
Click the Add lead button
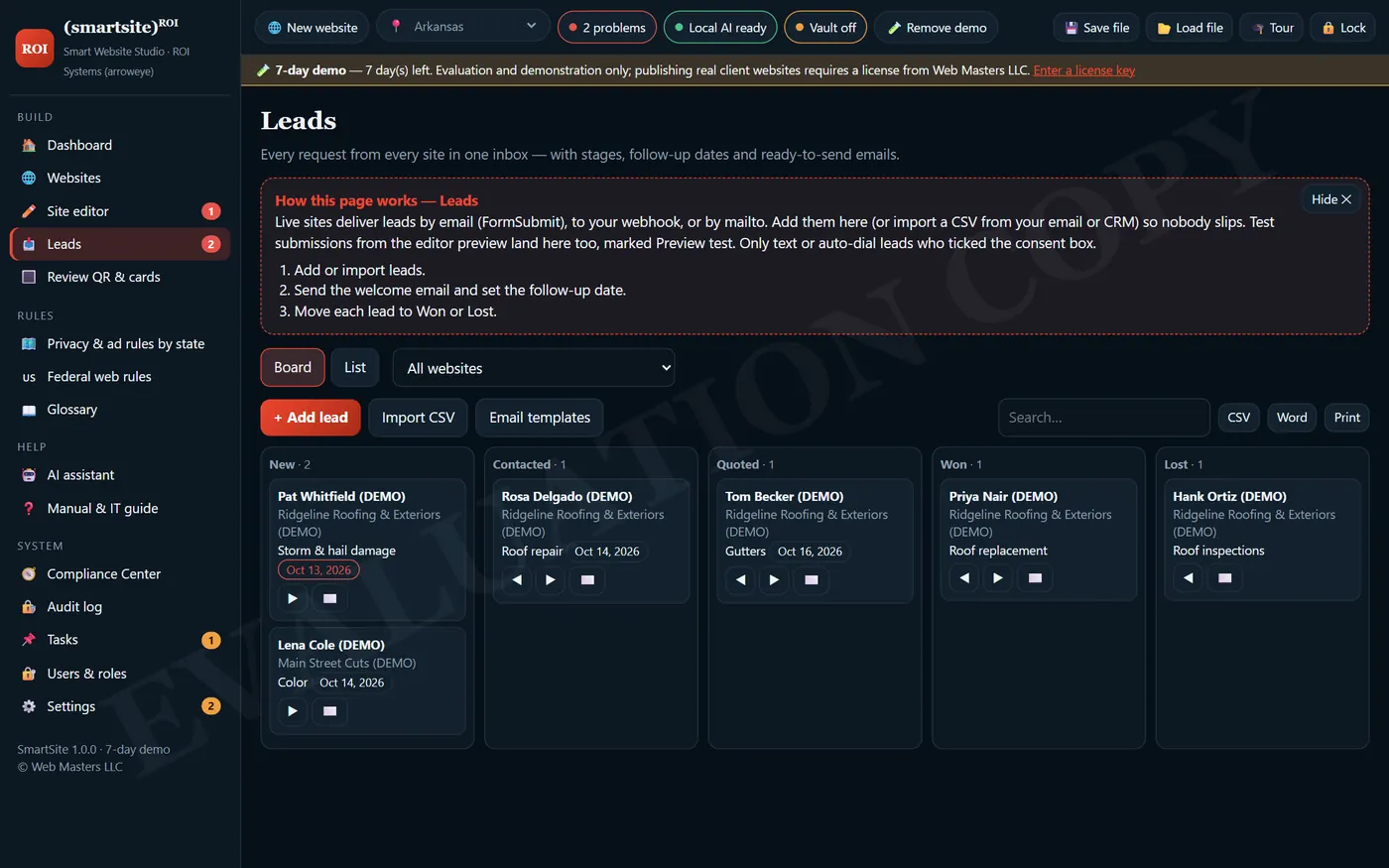[311, 418]
